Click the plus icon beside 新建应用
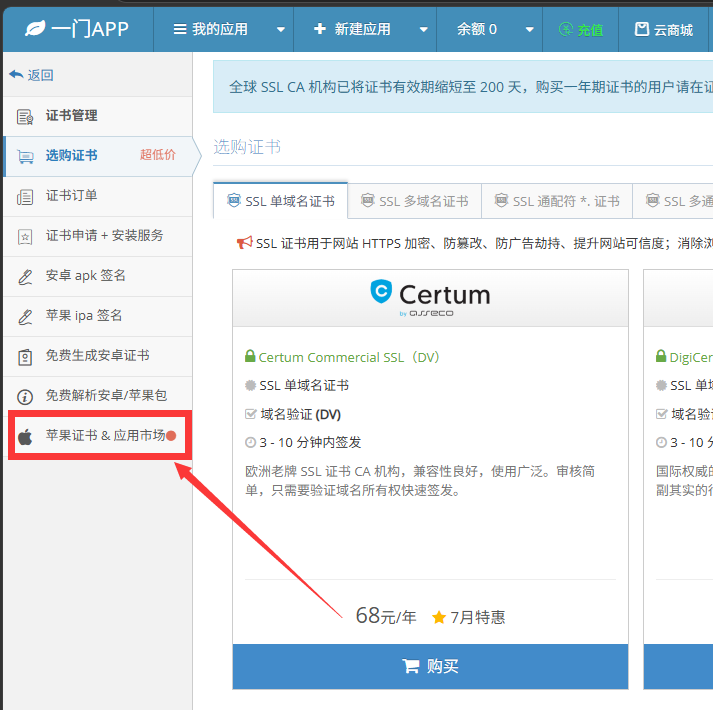713x710 pixels. [x=320, y=29]
